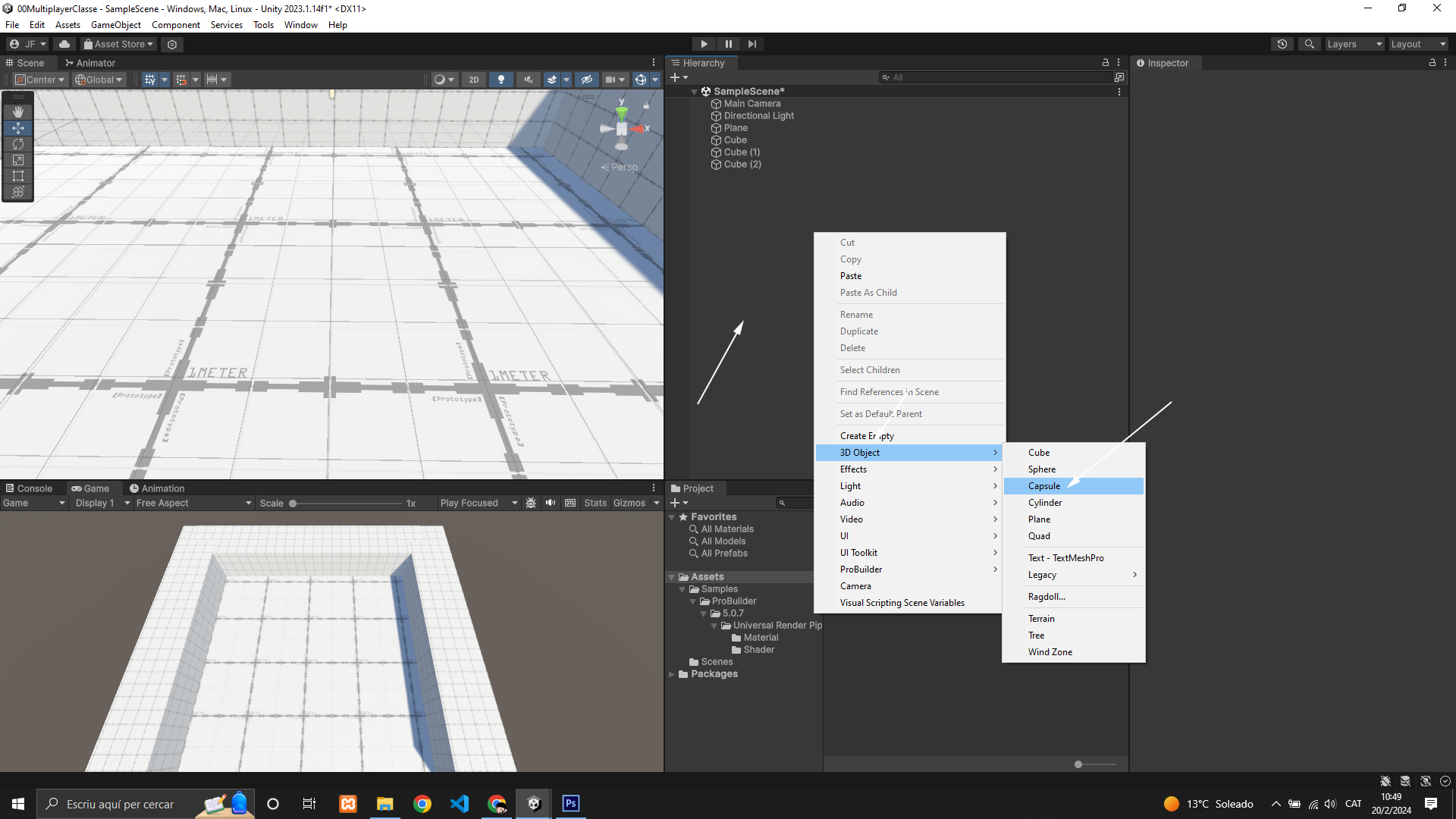Open Undo History icon in top toolbar
The width and height of the screenshot is (1456, 819).
(x=1282, y=44)
